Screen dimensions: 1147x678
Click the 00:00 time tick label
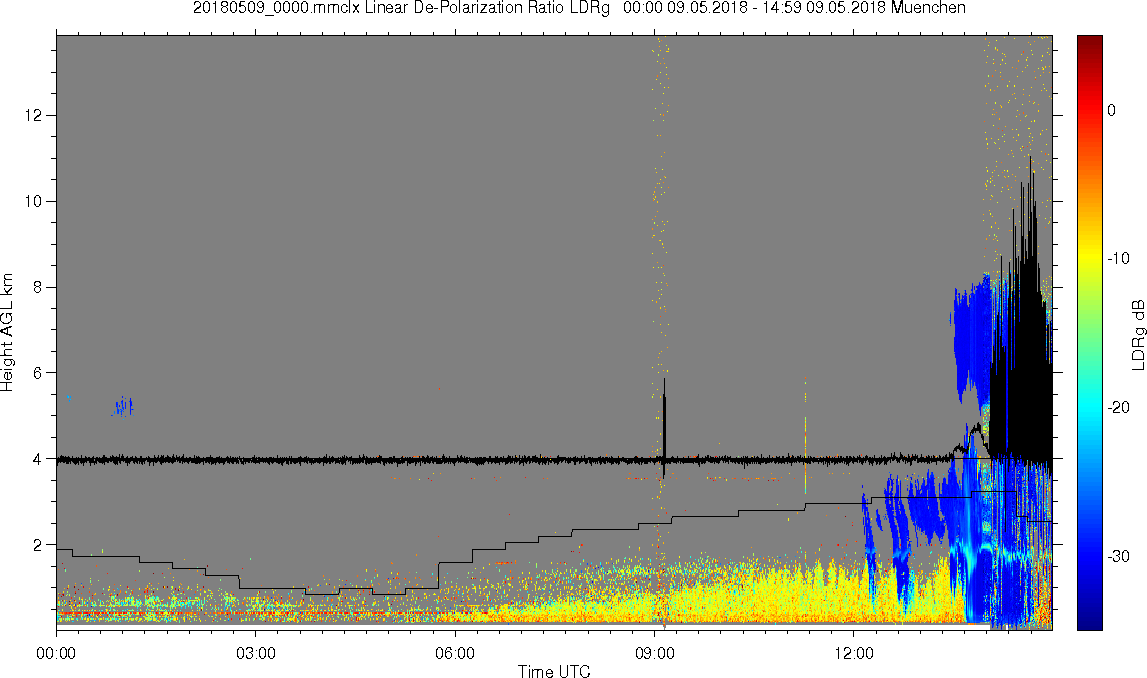tap(56, 653)
